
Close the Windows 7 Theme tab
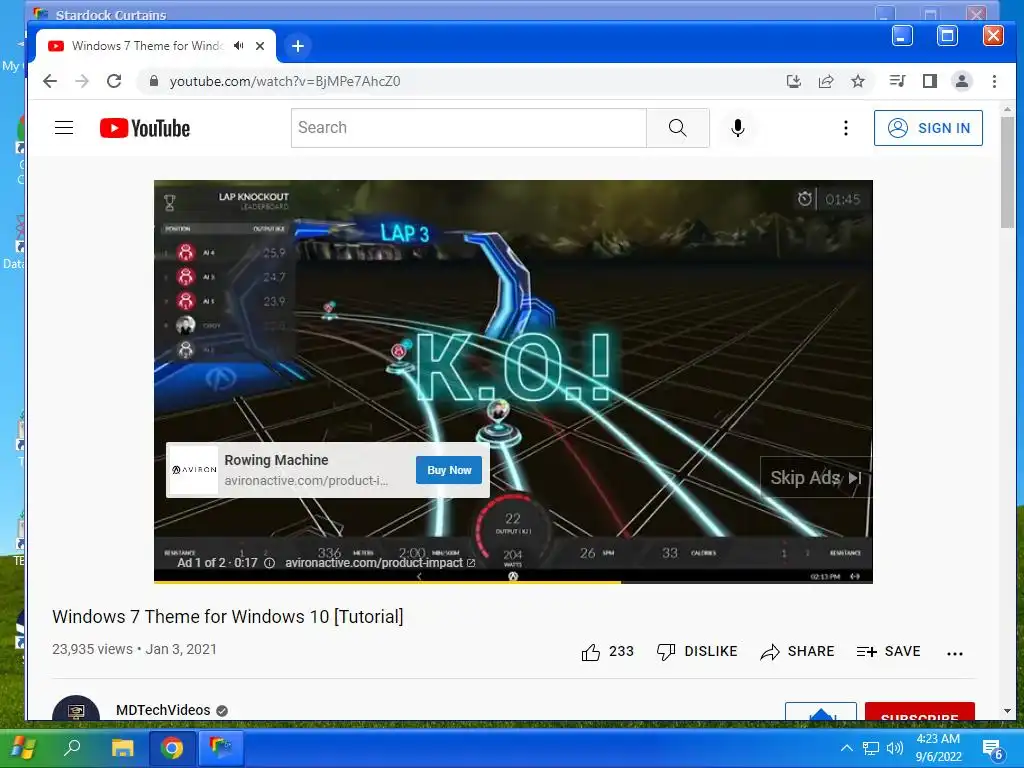260,46
